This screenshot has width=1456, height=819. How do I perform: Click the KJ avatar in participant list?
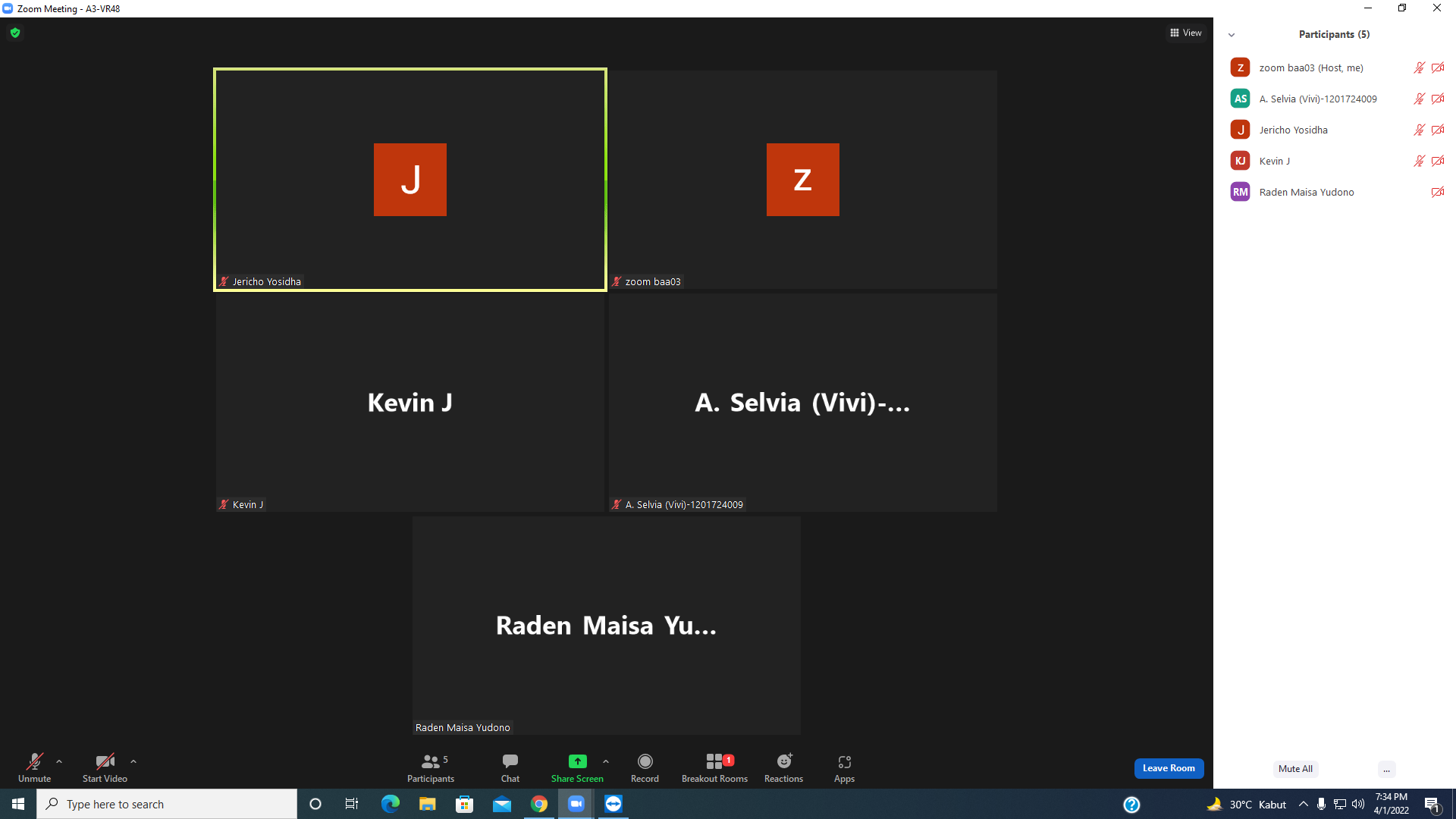click(x=1240, y=161)
